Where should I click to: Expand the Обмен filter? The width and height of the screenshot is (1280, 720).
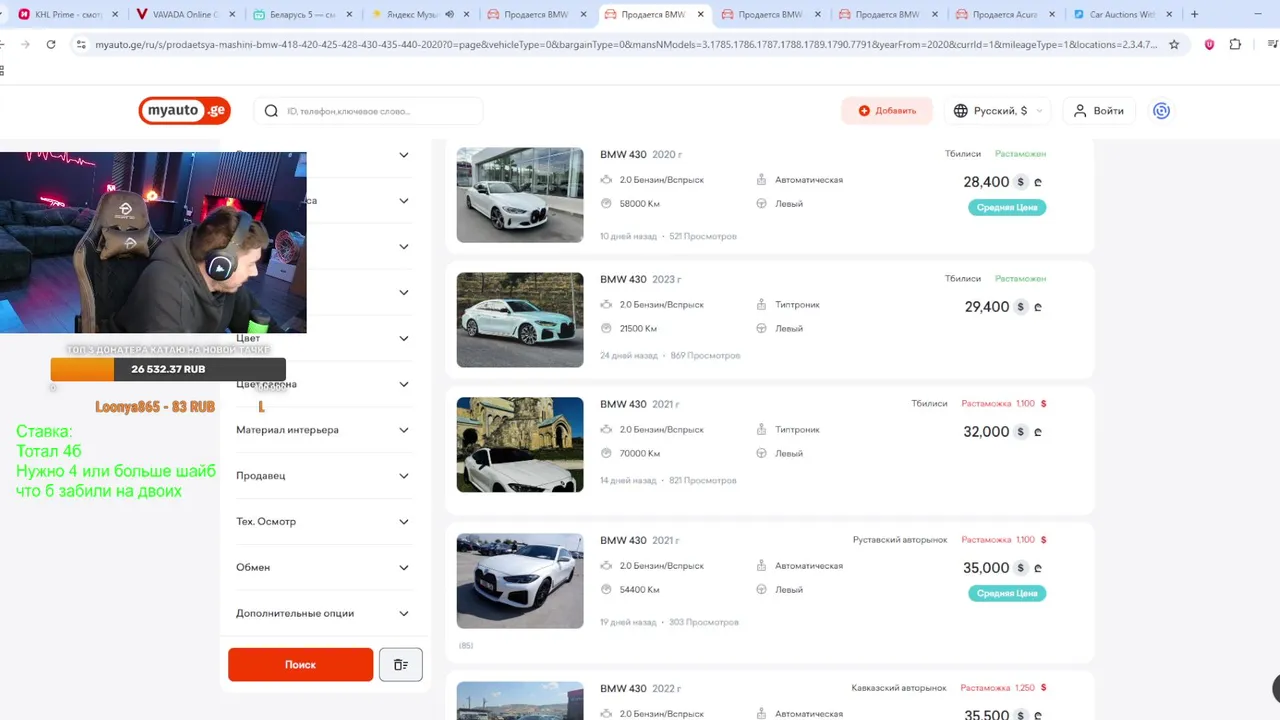click(x=404, y=567)
